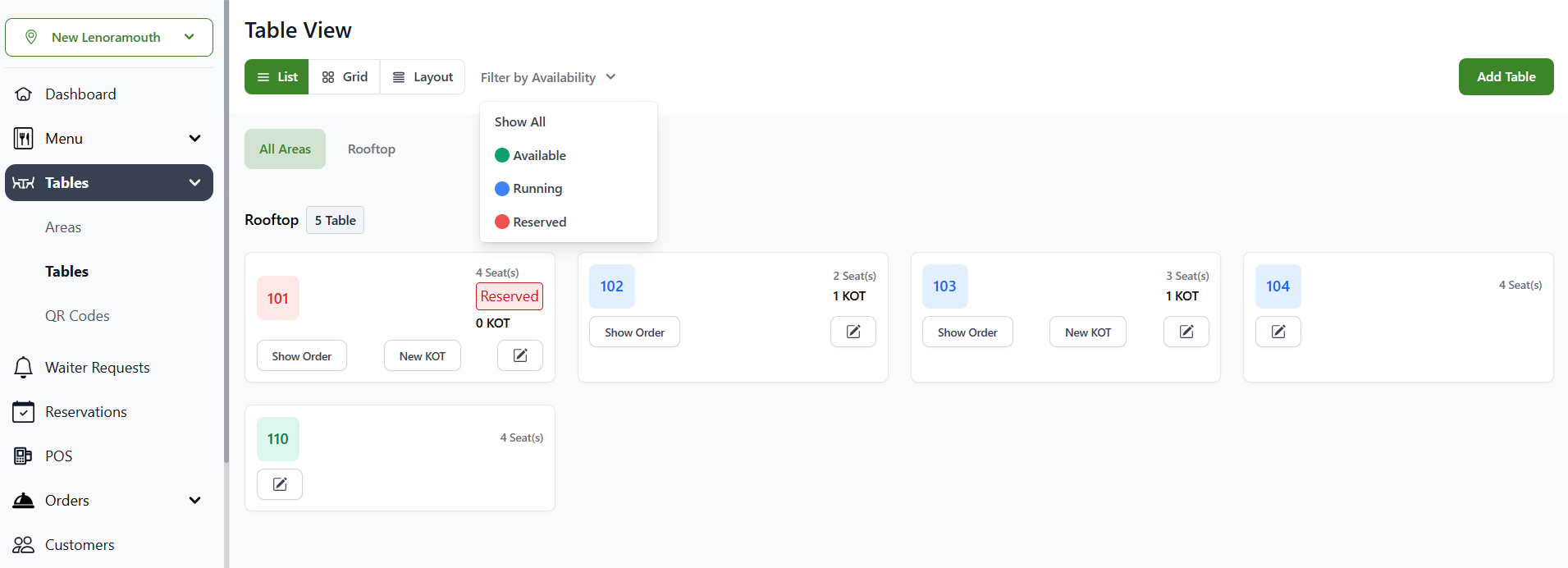Open the POS register icon

click(x=24, y=456)
